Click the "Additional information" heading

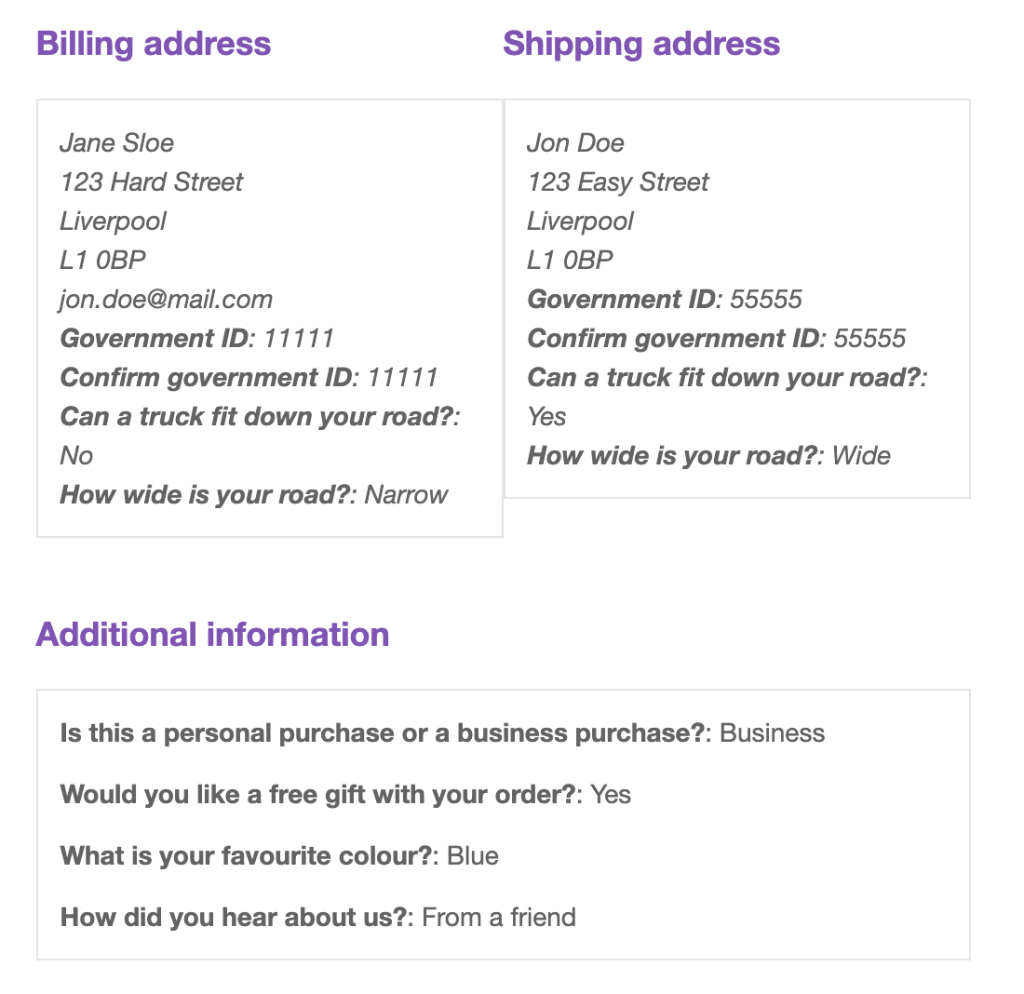pyautogui.click(x=212, y=635)
